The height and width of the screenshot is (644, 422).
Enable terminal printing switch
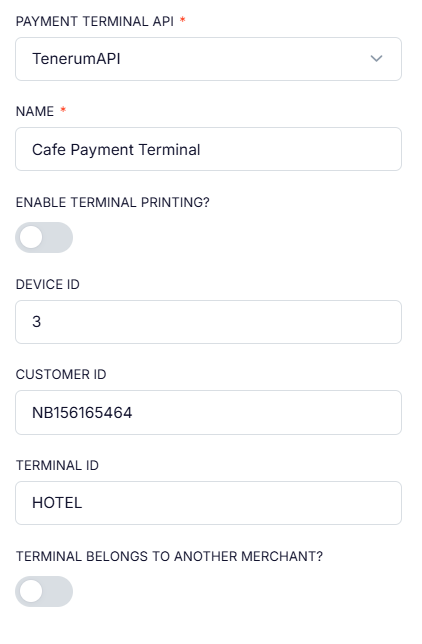[44, 237]
